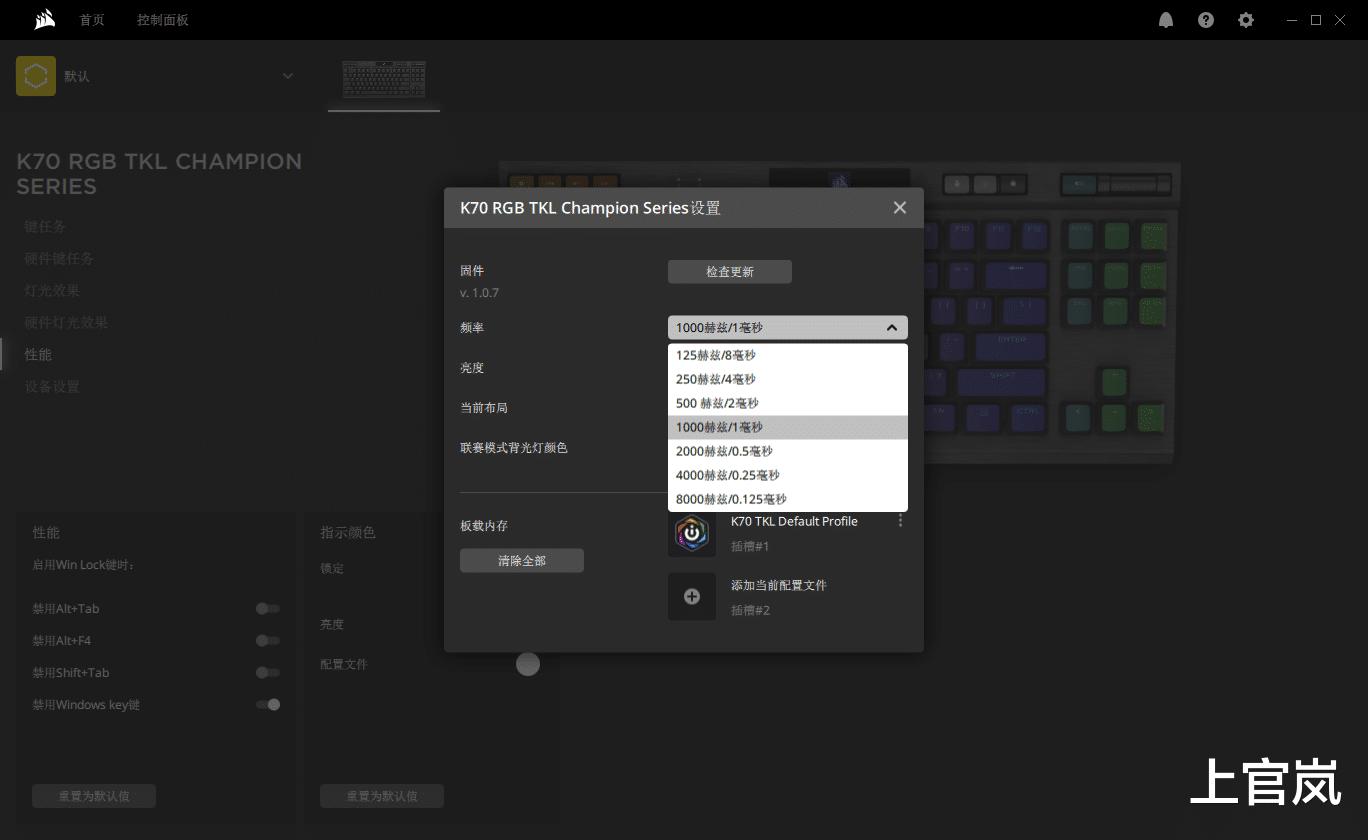Screen dimensions: 1368x840
Task: Click the iCUE badge on 插槽#1 profile
Action: (692, 533)
